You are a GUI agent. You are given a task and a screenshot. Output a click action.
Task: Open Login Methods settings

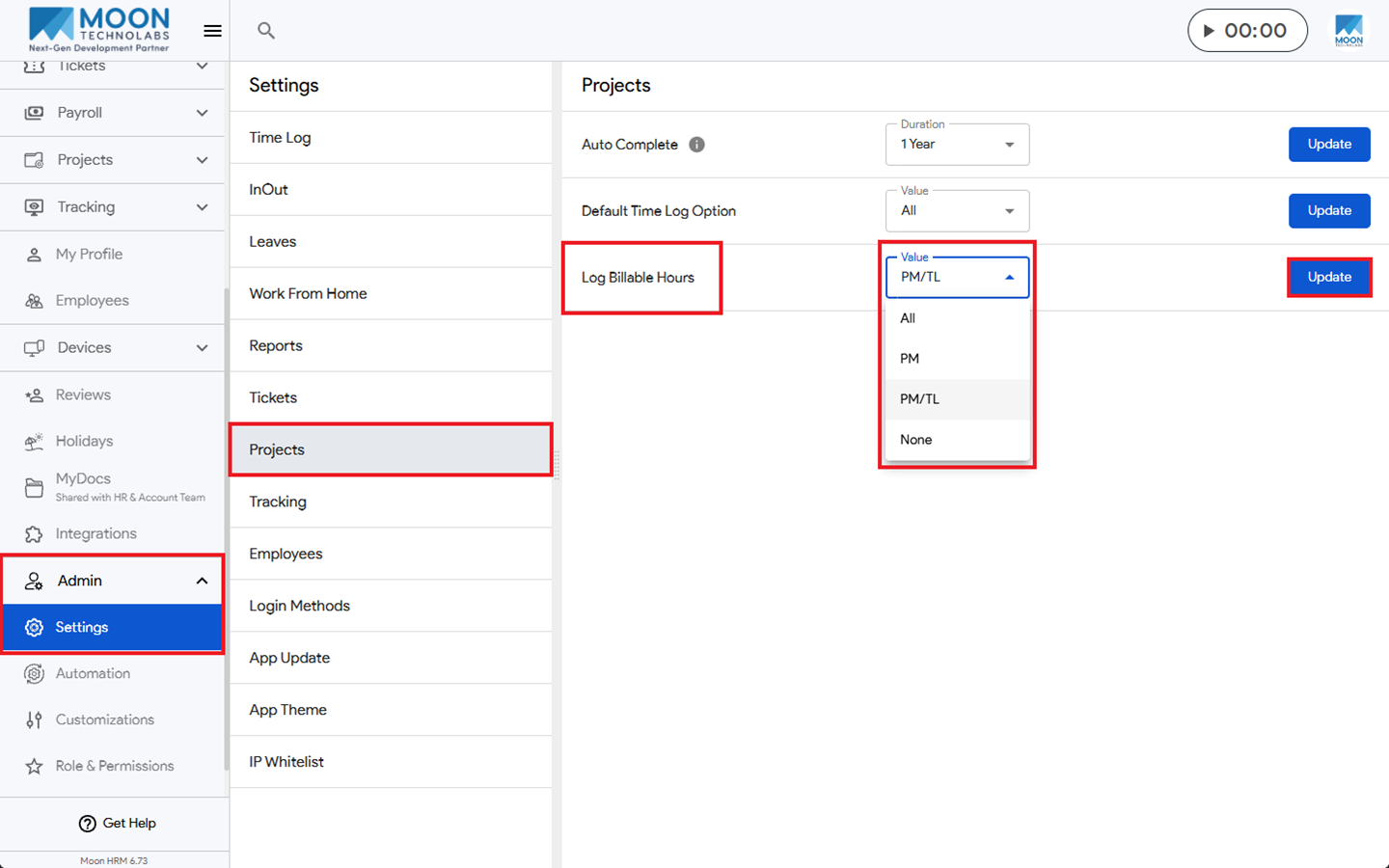coord(391,607)
